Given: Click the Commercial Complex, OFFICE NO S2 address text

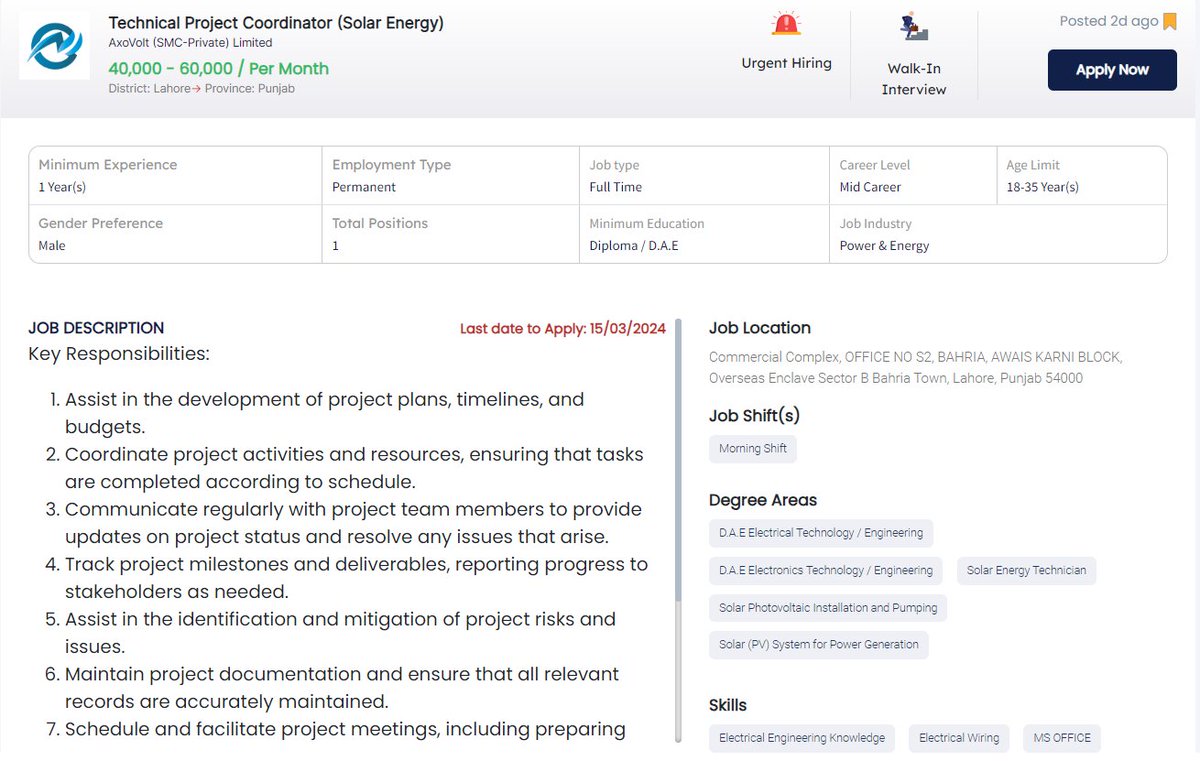Looking at the screenshot, I should tap(915, 367).
